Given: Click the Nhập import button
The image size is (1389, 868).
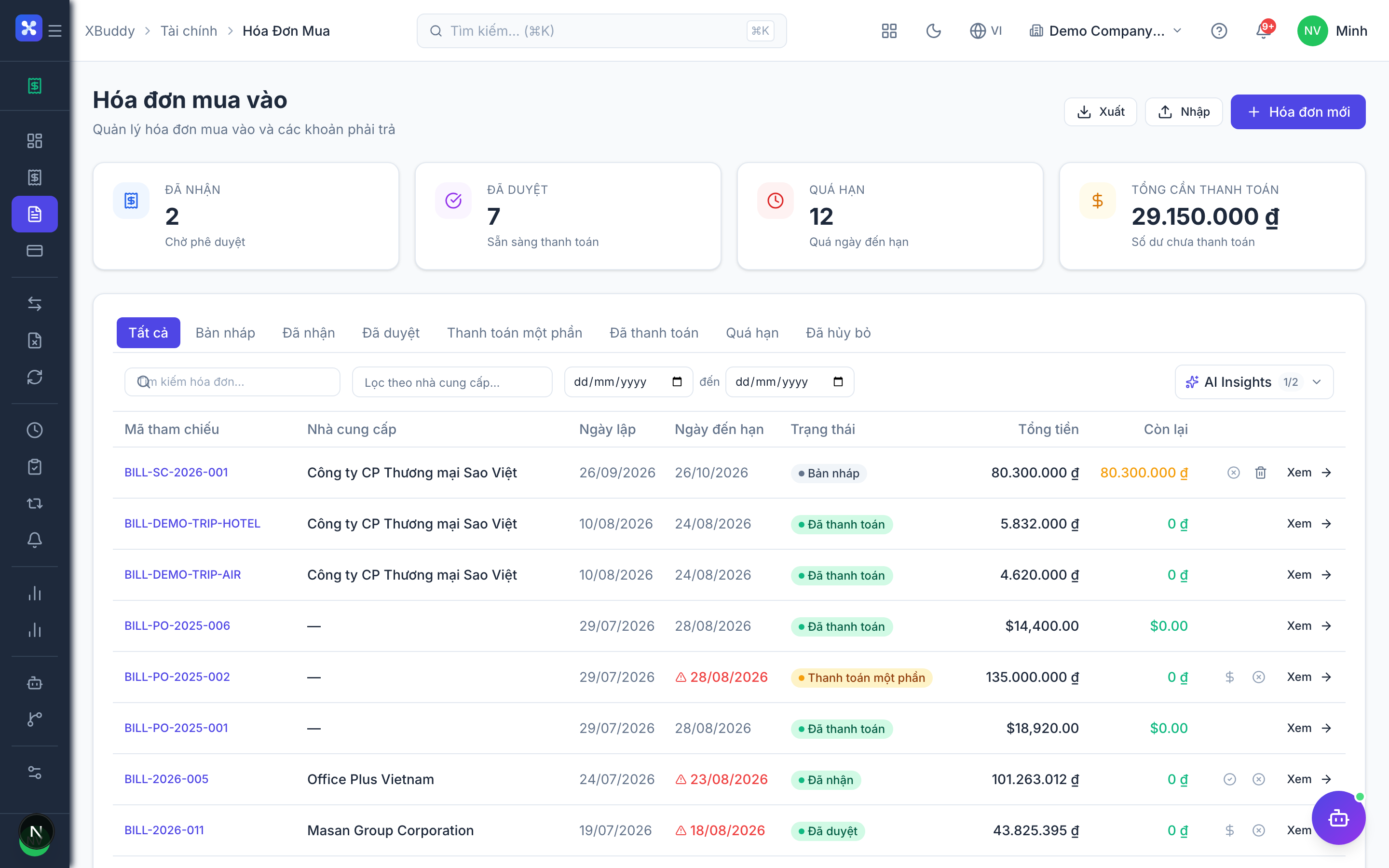Looking at the screenshot, I should (x=1184, y=111).
